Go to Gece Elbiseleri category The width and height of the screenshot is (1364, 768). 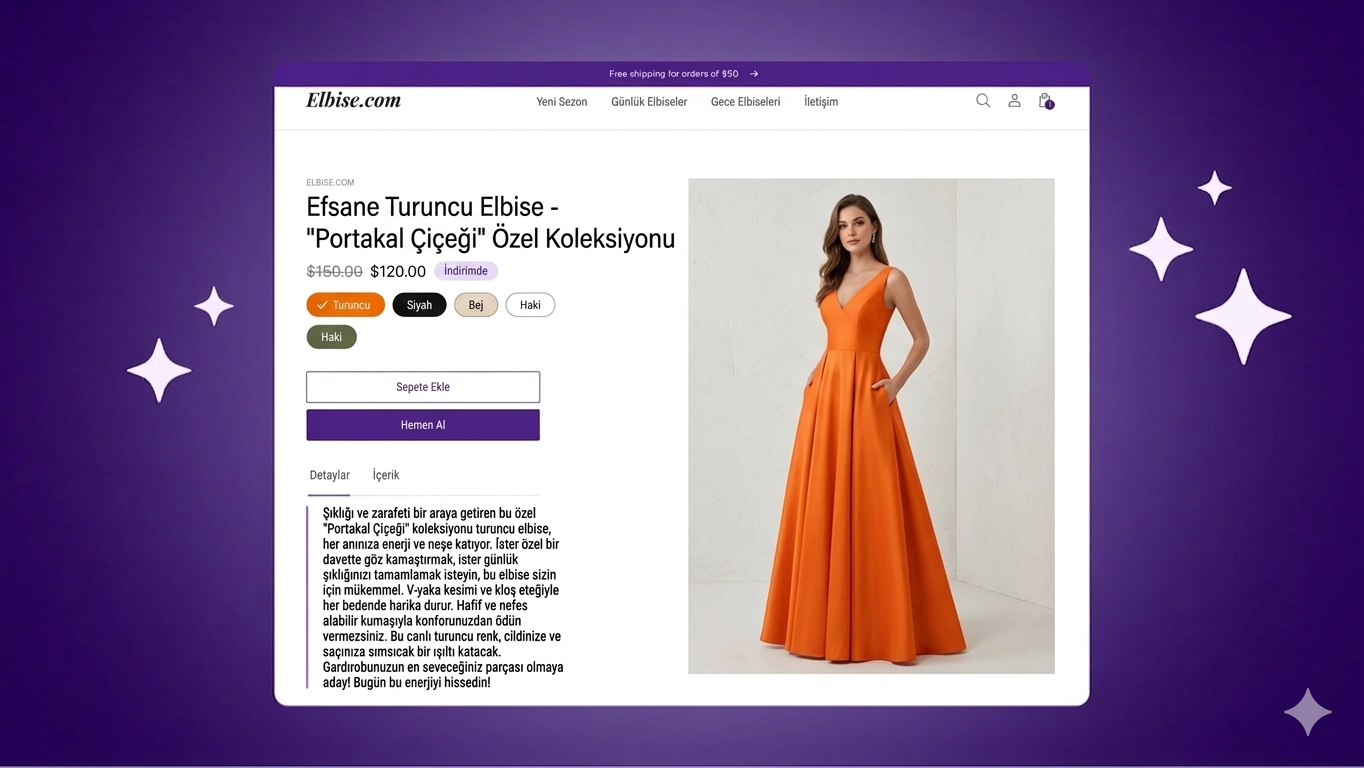[x=745, y=102]
